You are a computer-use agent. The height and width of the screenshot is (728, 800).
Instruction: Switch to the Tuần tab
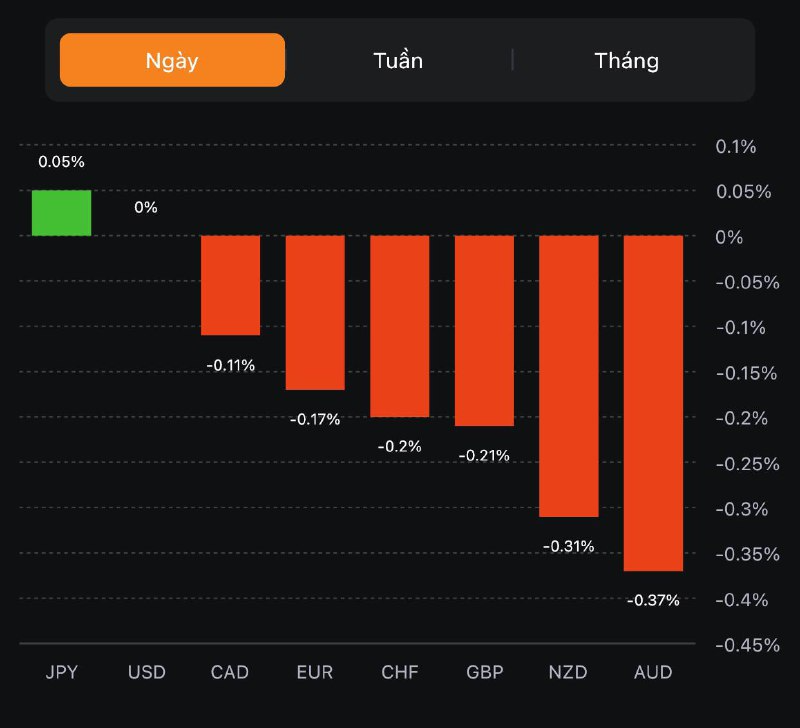398,60
